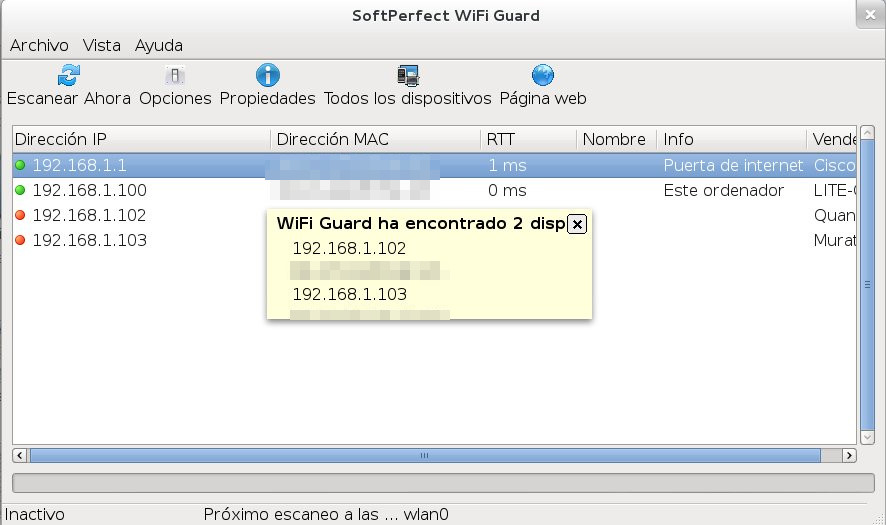Open Opciones from the toolbar
Viewport: 886px width, 525px height.
click(175, 86)
